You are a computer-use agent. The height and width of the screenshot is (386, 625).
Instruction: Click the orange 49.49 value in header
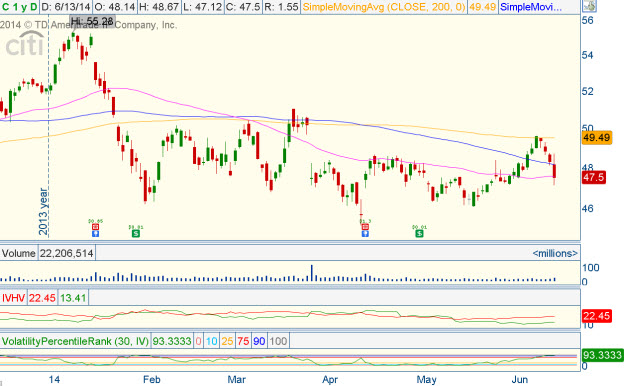[x=482, y=7]
